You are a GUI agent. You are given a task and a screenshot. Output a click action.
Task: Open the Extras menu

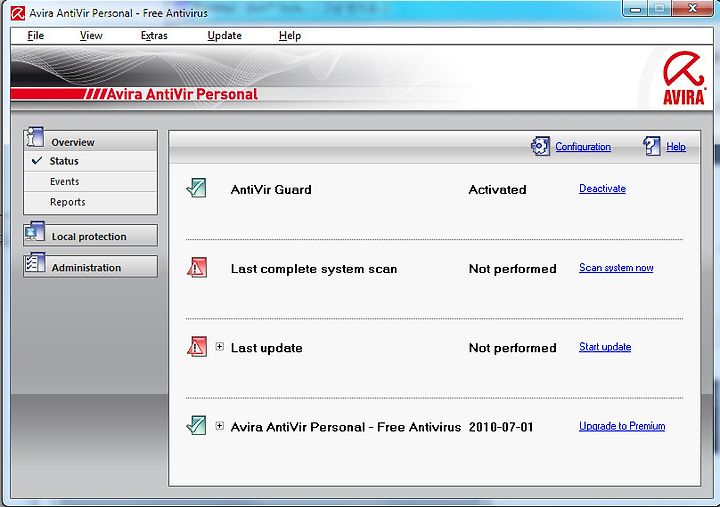(x=154, y=35)
